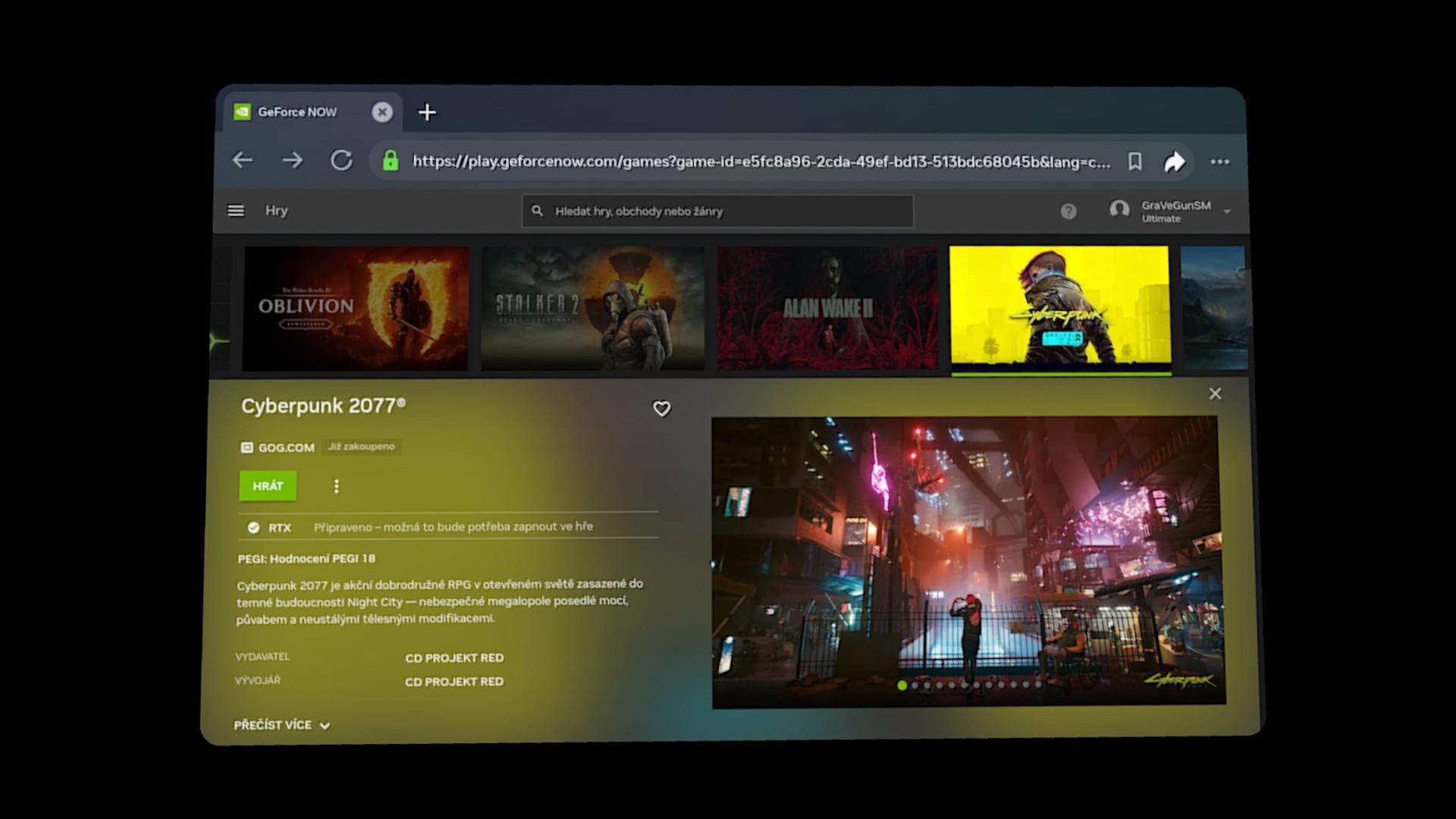
Task: Close the Cyberpunk 2077 details panel
Action: pyautogui.click(x=1215, y=394)
